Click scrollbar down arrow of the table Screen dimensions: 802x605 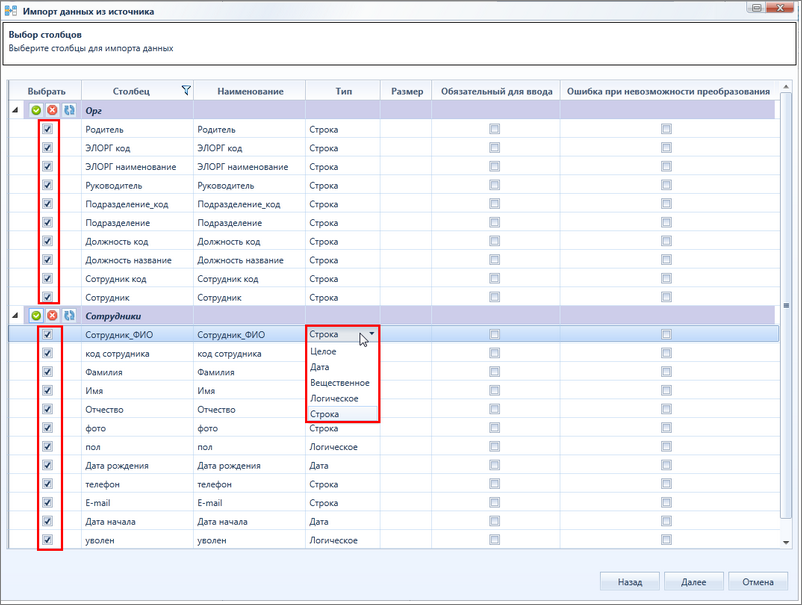coord(786,543)
